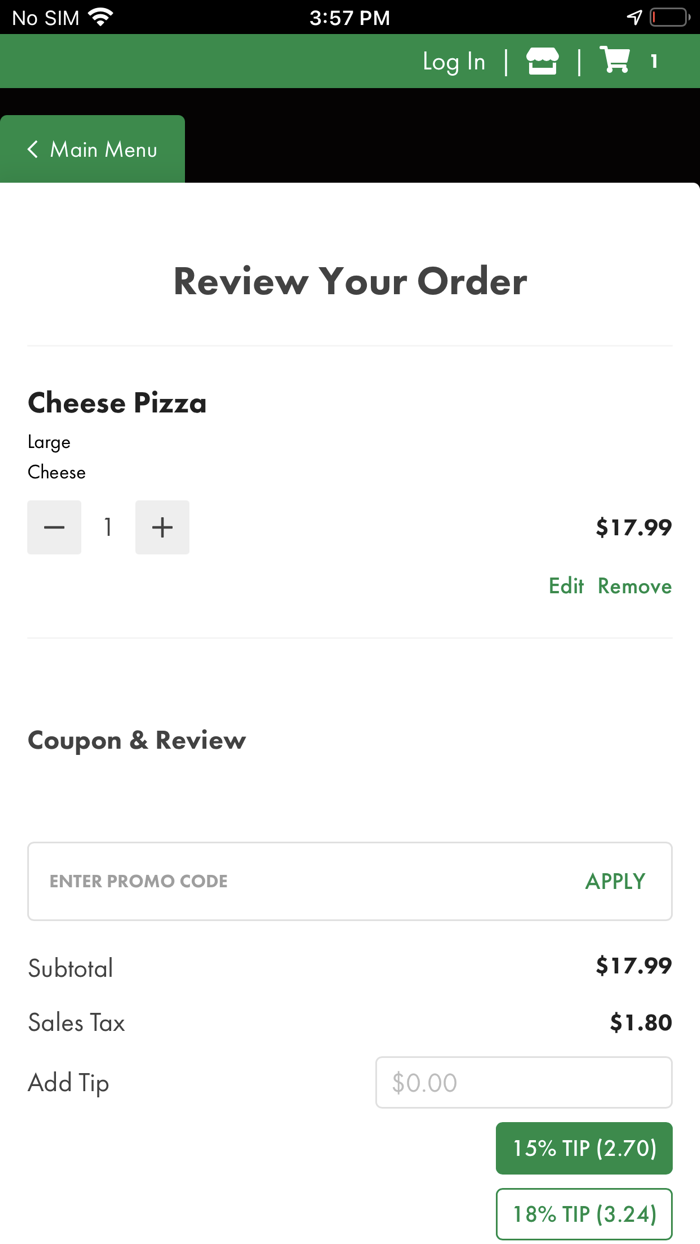
Task: Tap the Review Your Order heading
Action: point(350,281)
